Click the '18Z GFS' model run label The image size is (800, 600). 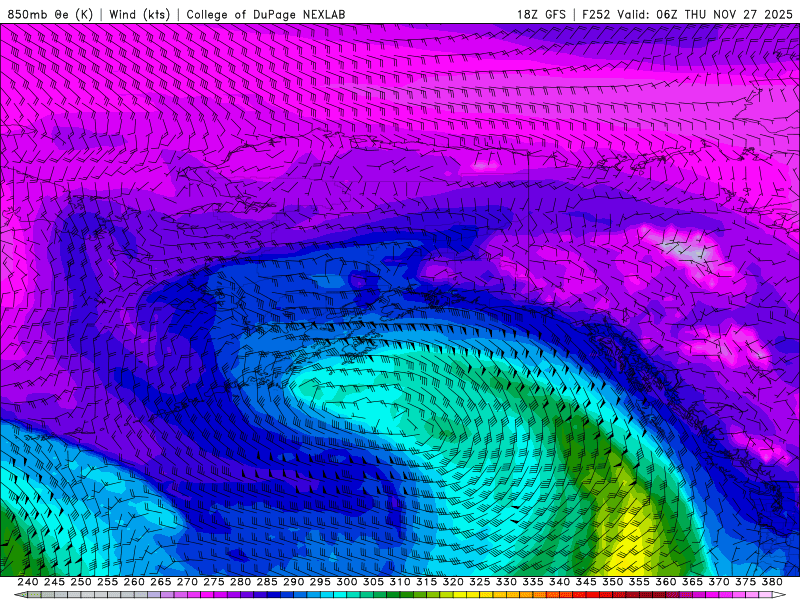(541, 14)
